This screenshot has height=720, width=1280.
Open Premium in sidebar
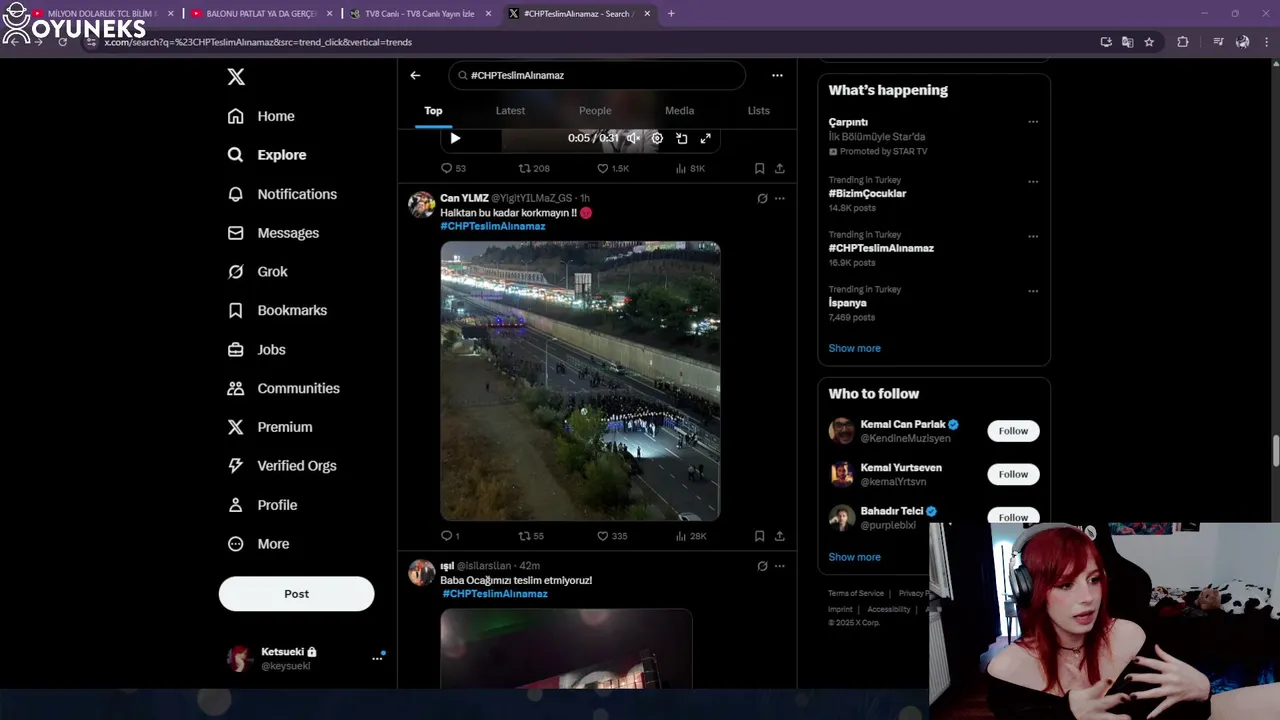(x=270, y=427)
